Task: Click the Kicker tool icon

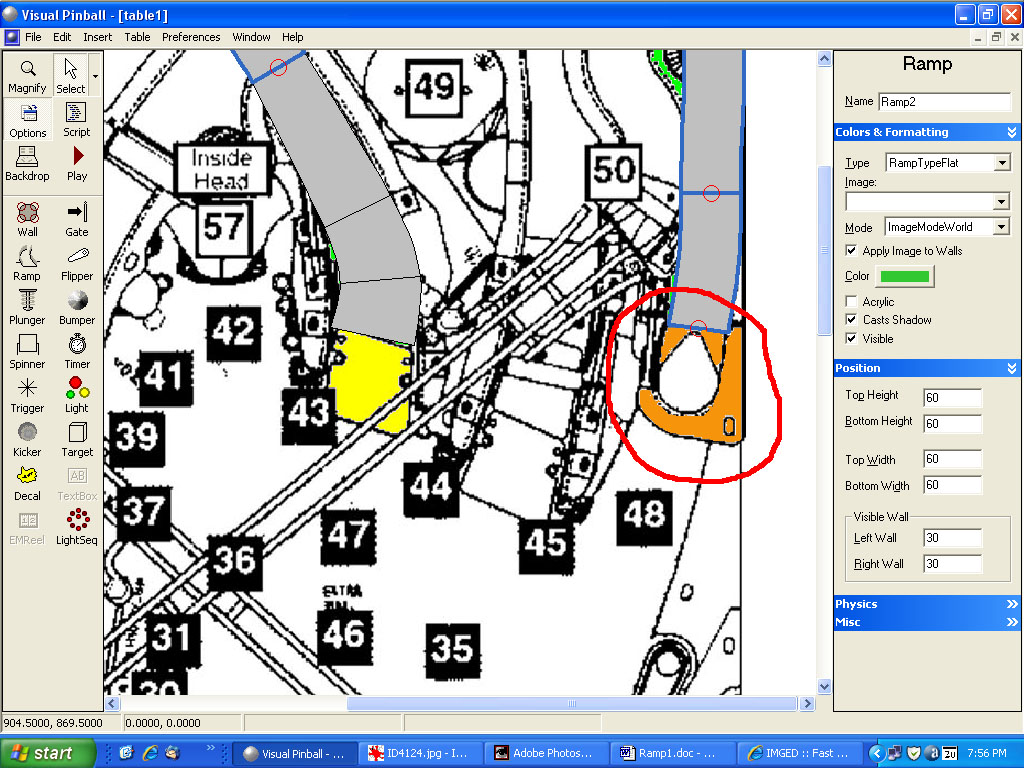Action: click(x=27, y=439)
